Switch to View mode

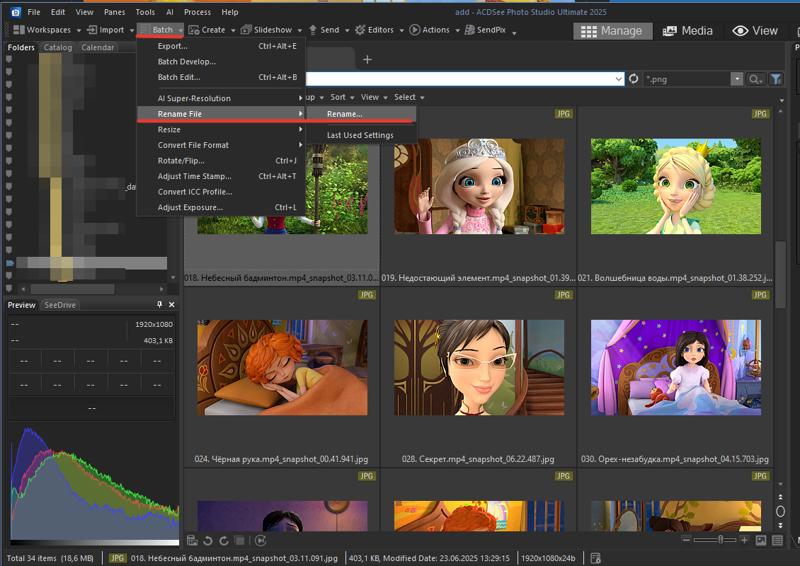[x=755, y=31]
